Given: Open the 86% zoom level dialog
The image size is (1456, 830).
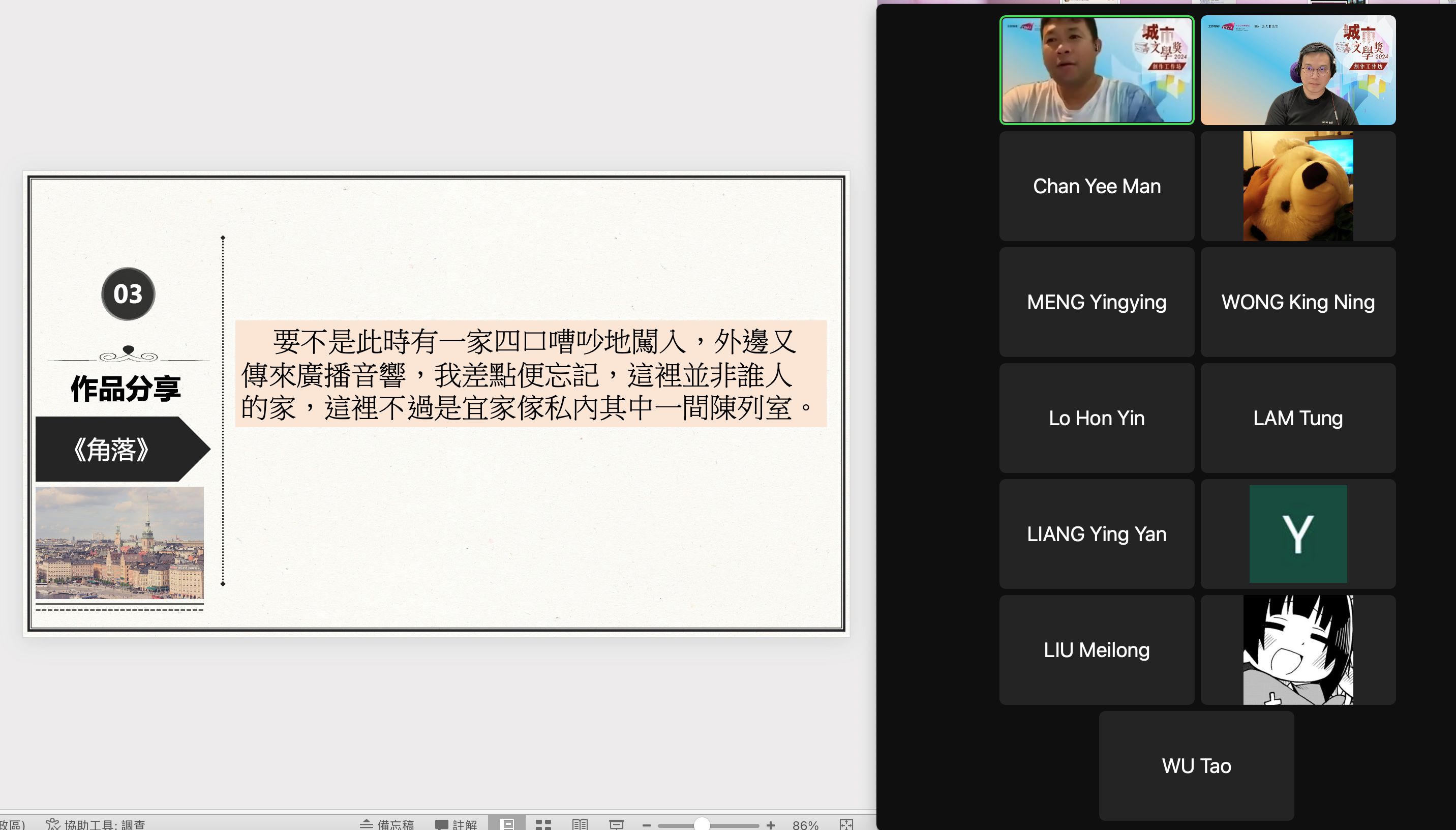Looking at the screenshot, I should click(805, 825).
